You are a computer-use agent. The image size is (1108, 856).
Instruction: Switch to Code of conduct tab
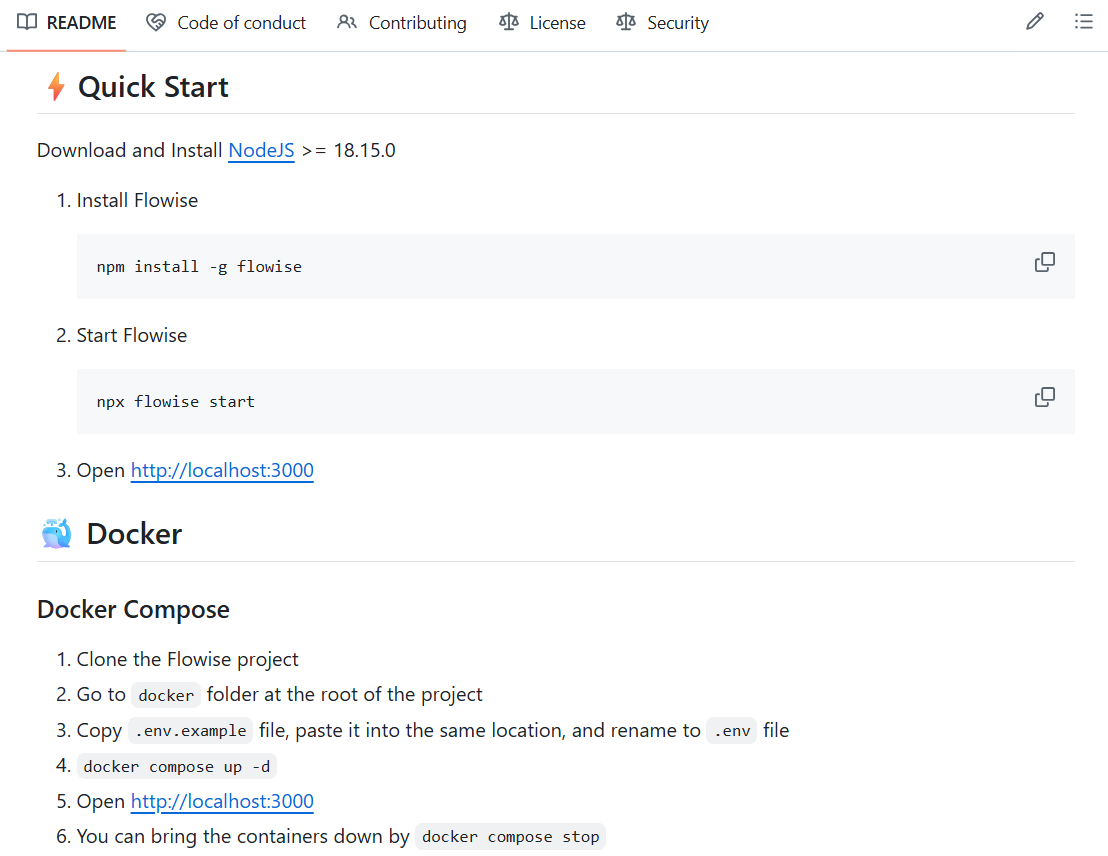[x=226, y=23]
